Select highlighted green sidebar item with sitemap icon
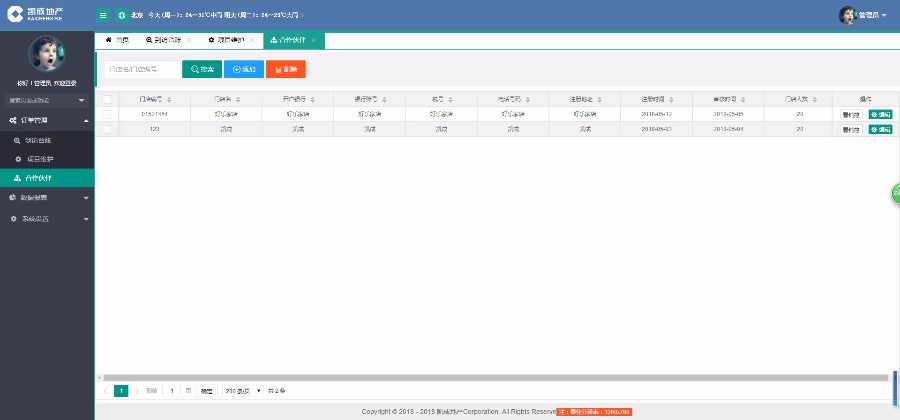The width and height of the screenshot is (900, 420). 47,178
